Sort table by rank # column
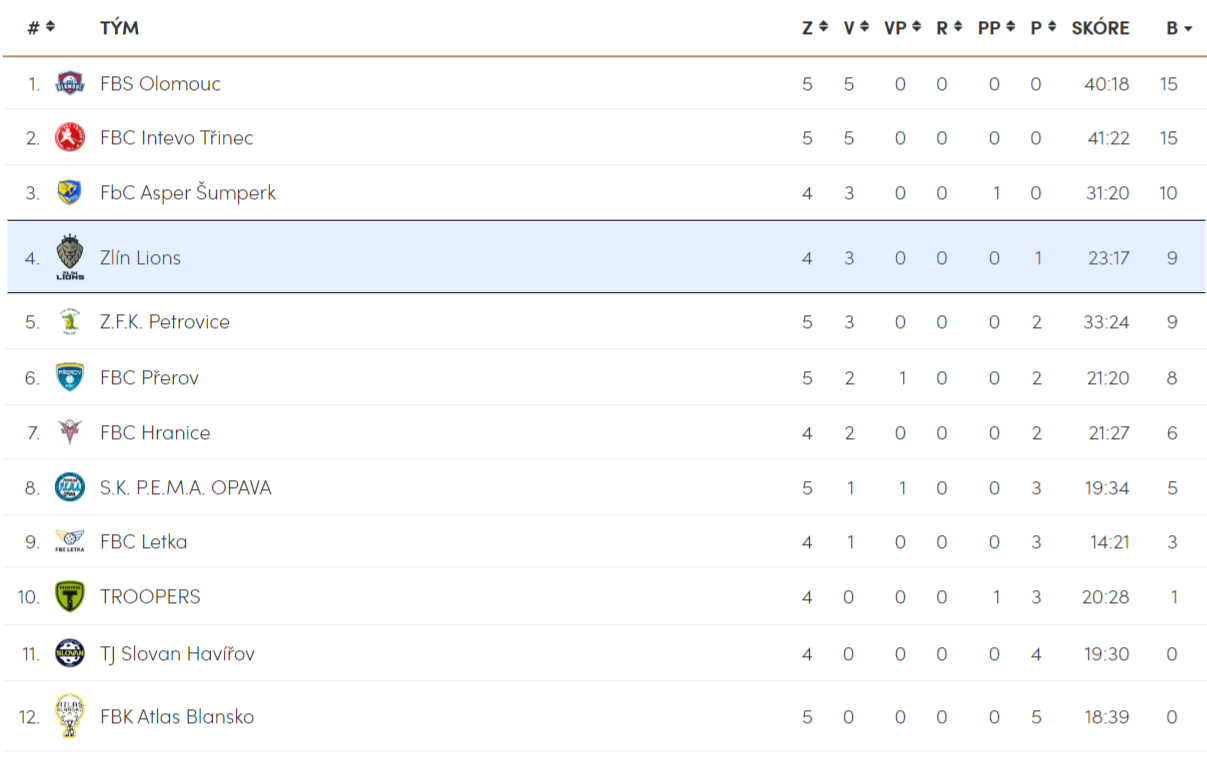 (41, 28)
